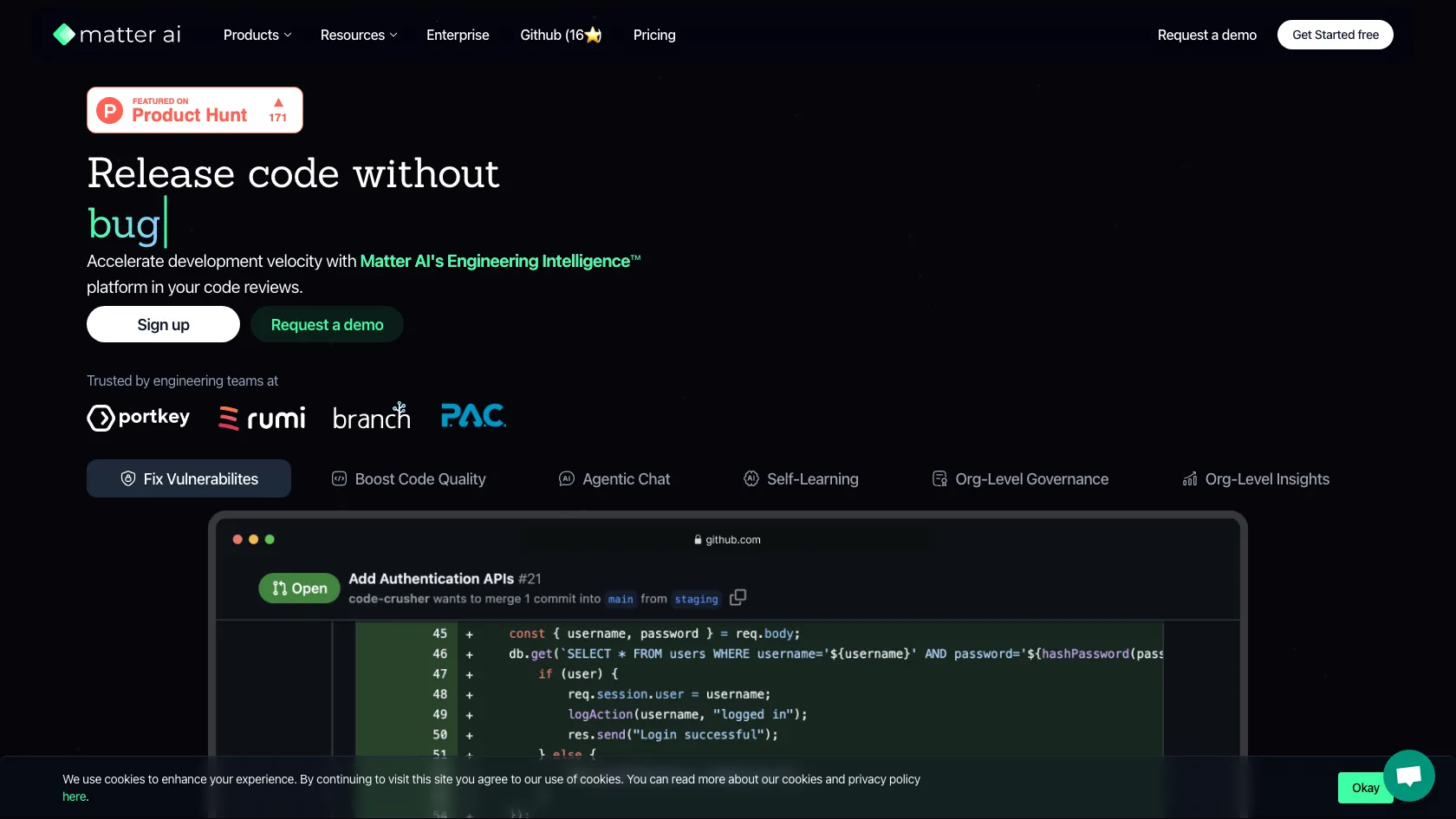This screenshot has width=1456, height=819.
Task: Switch to the Agentic Chat tab
Action: 614,478
